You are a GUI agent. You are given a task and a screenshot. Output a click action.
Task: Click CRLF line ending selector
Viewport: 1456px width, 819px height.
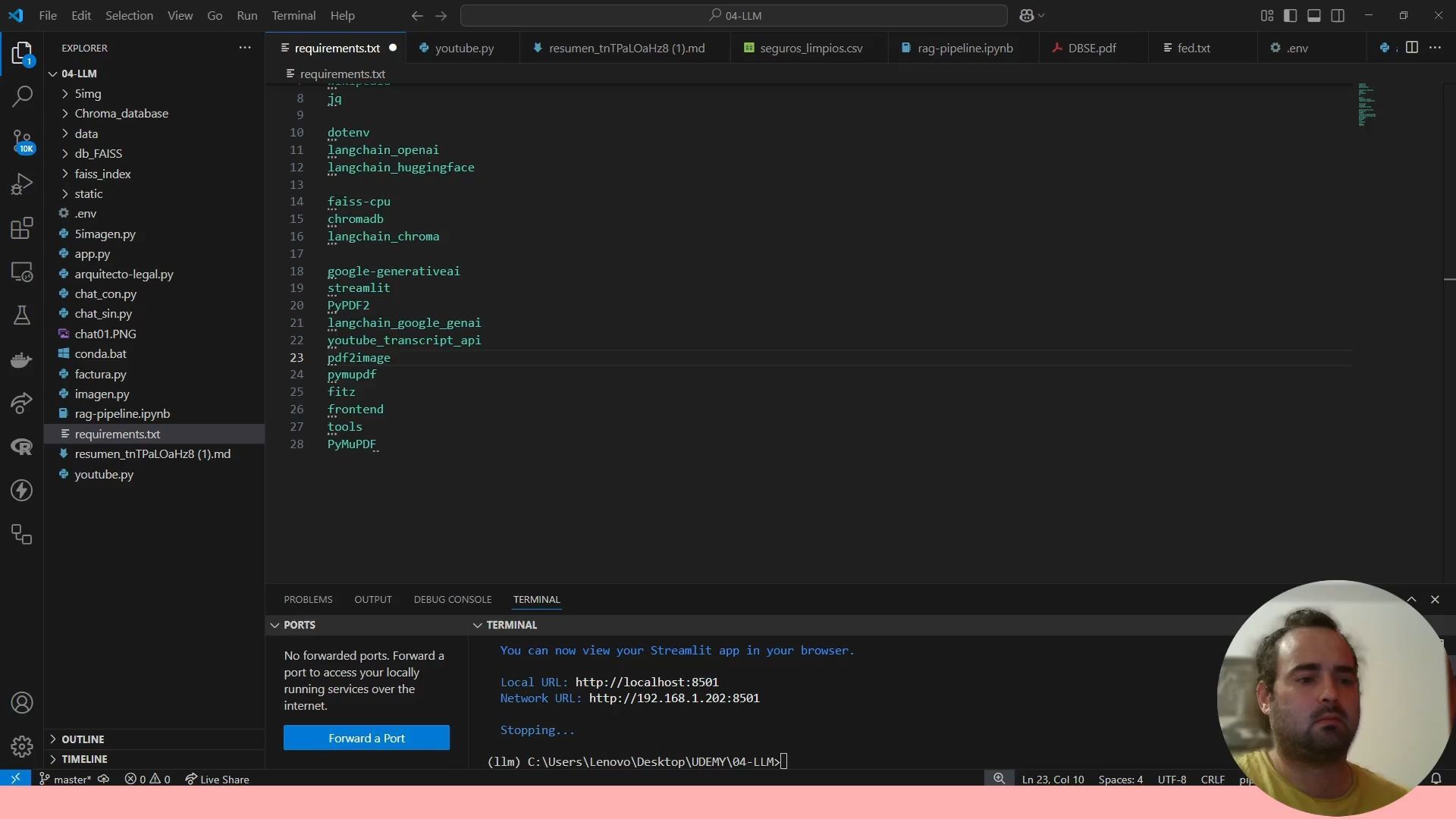pyautogui.click(x=1213, y=779)
